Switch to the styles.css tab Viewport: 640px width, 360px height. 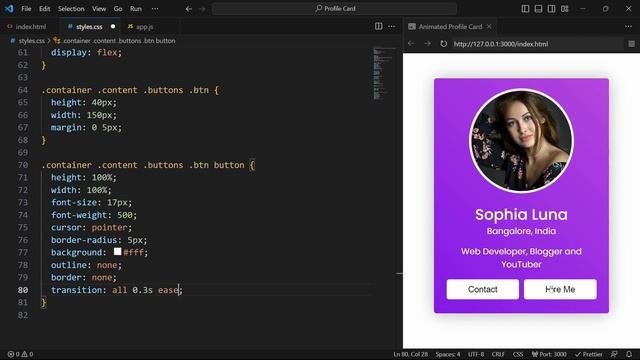point(89,27)
